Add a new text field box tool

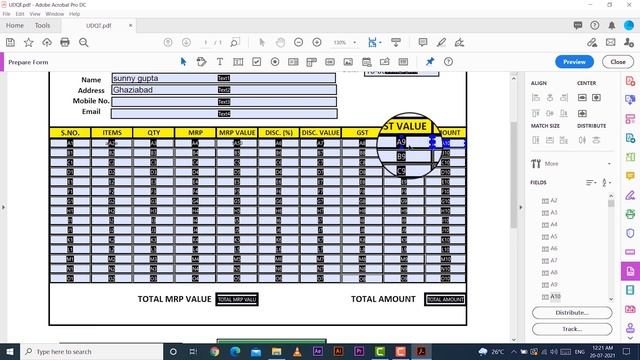coord(238,62)
